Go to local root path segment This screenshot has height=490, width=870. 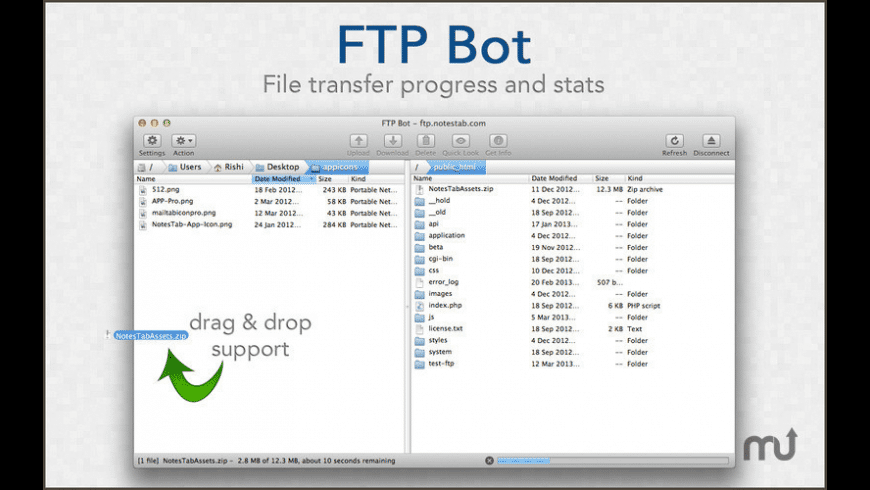click(x=146, y=167)
